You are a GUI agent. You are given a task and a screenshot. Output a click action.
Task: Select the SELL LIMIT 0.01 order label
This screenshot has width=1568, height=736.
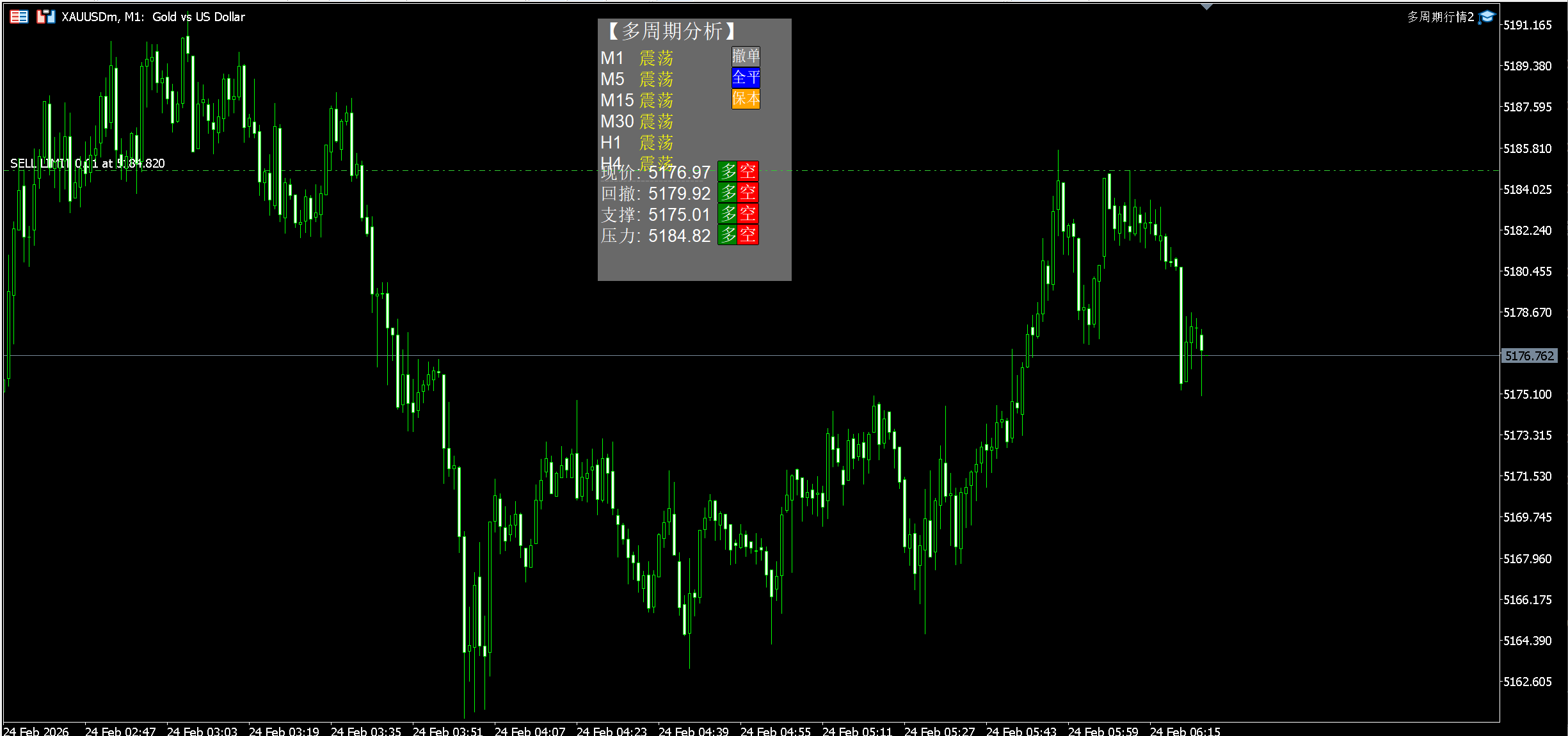pyautogui.click(x=87, y=163)
